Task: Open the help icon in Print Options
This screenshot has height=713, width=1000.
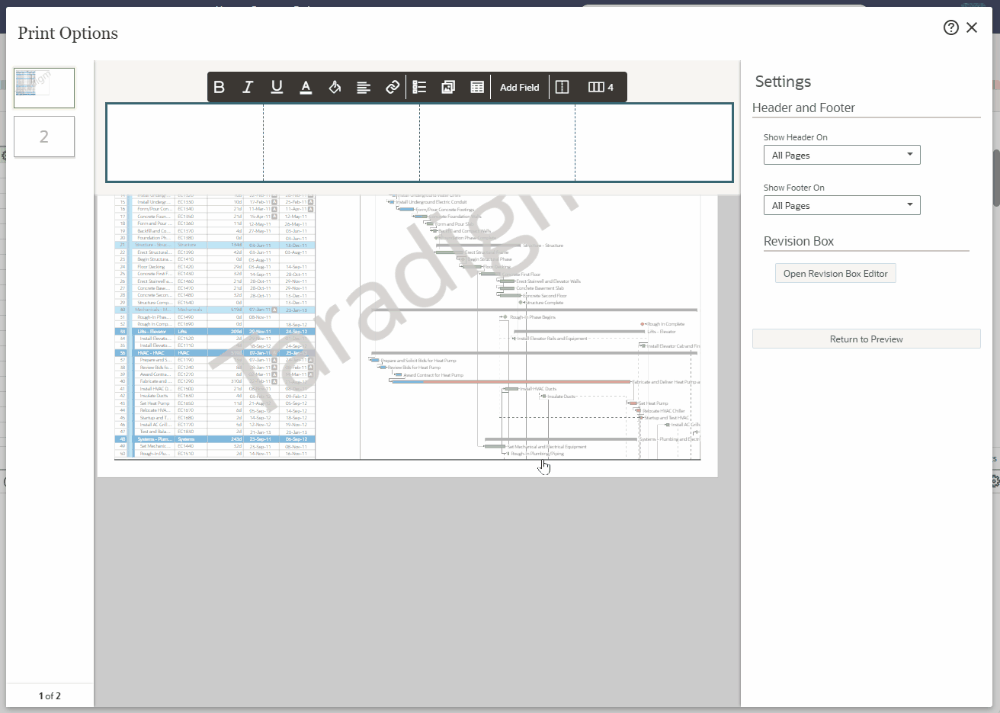Action: point(951,27)
